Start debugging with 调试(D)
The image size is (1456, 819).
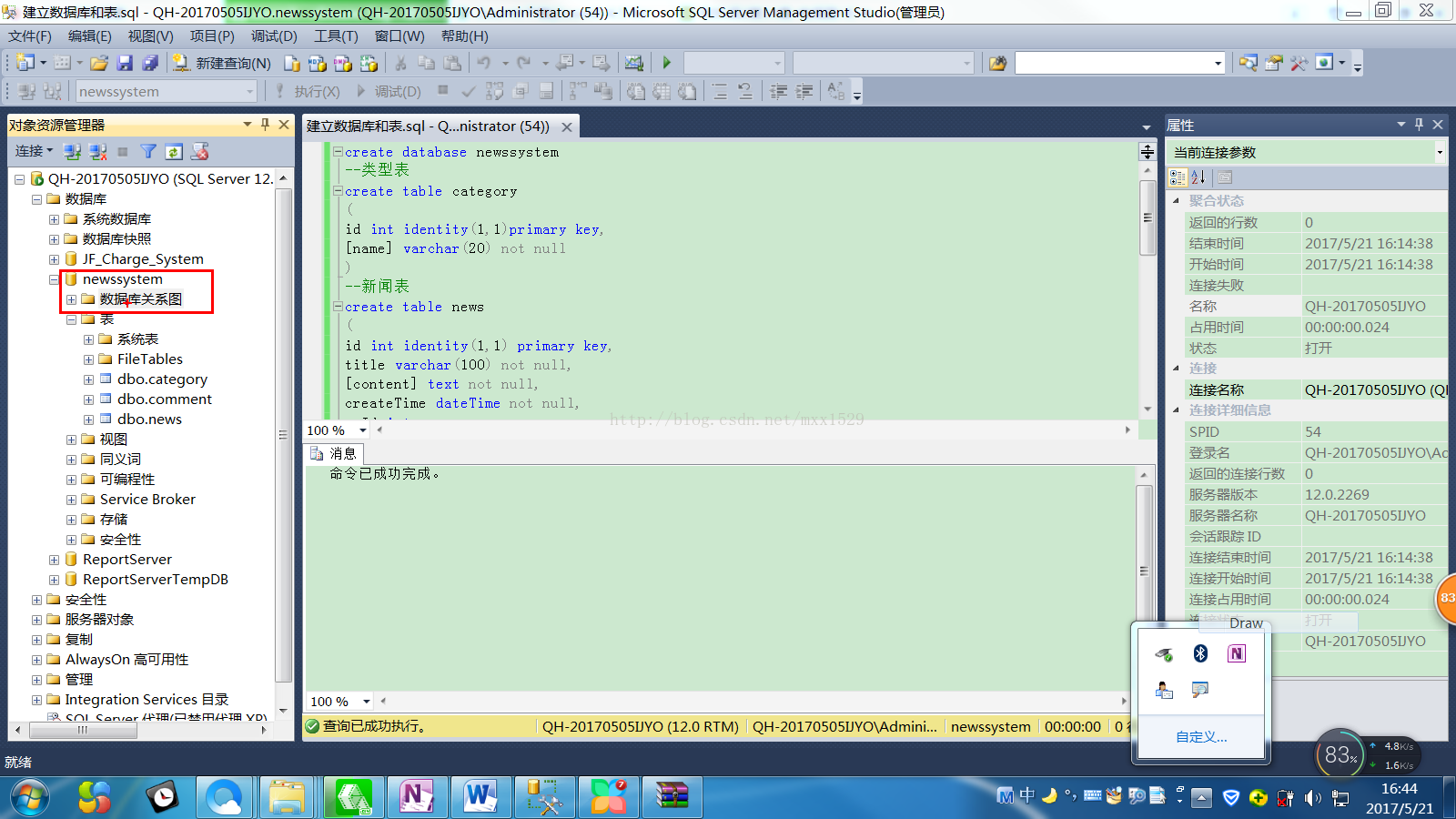click(x=389, y=91)
